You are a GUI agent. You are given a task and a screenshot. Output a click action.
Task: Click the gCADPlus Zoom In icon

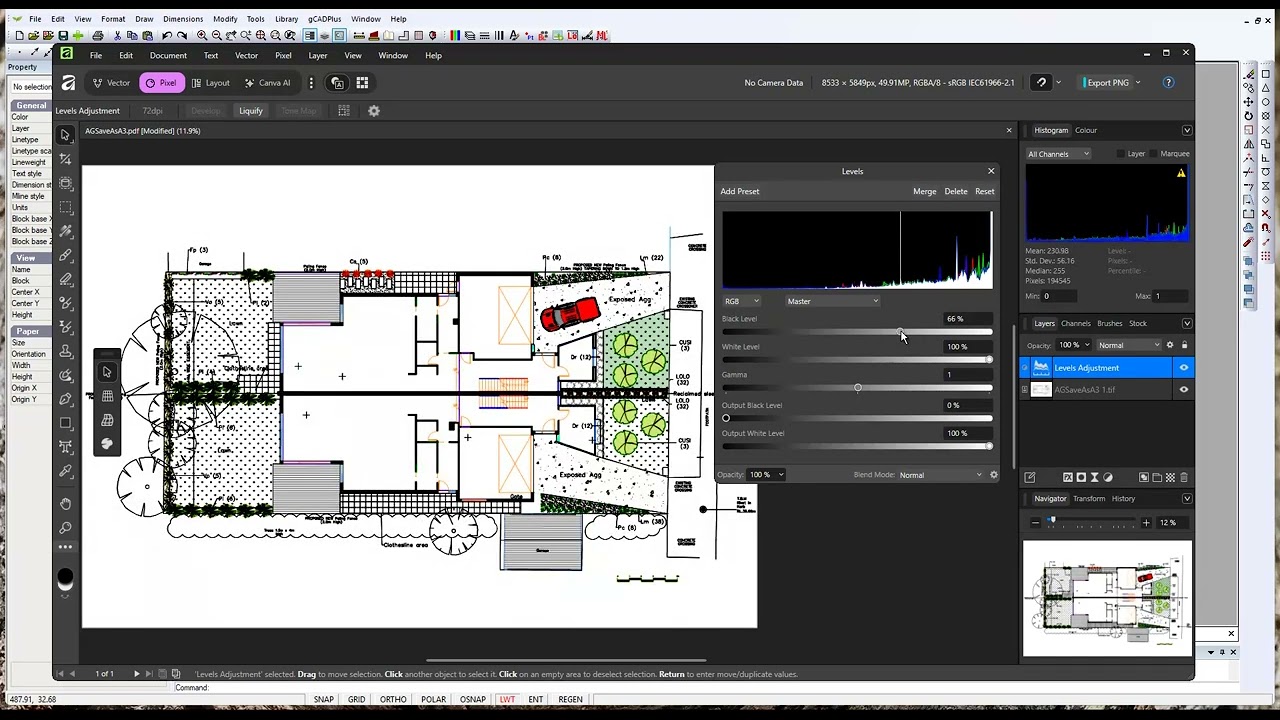(202, 35)
